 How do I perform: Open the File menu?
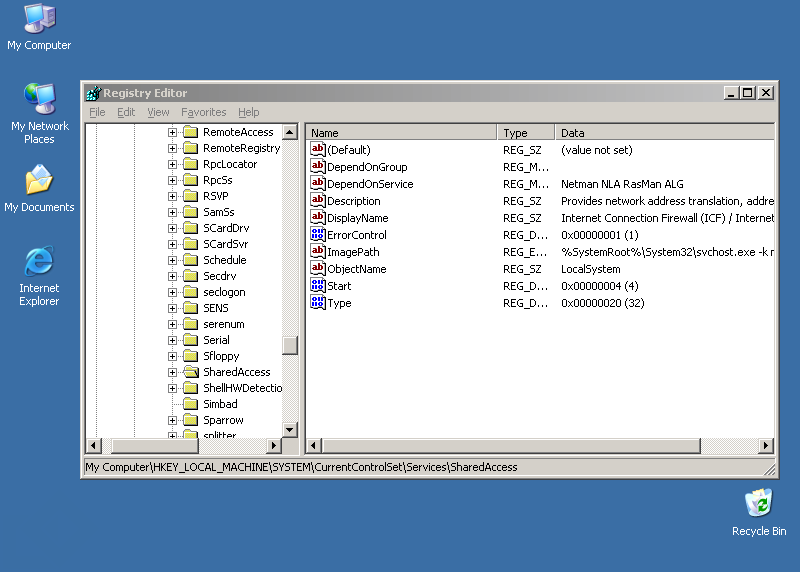coord(97,112)
